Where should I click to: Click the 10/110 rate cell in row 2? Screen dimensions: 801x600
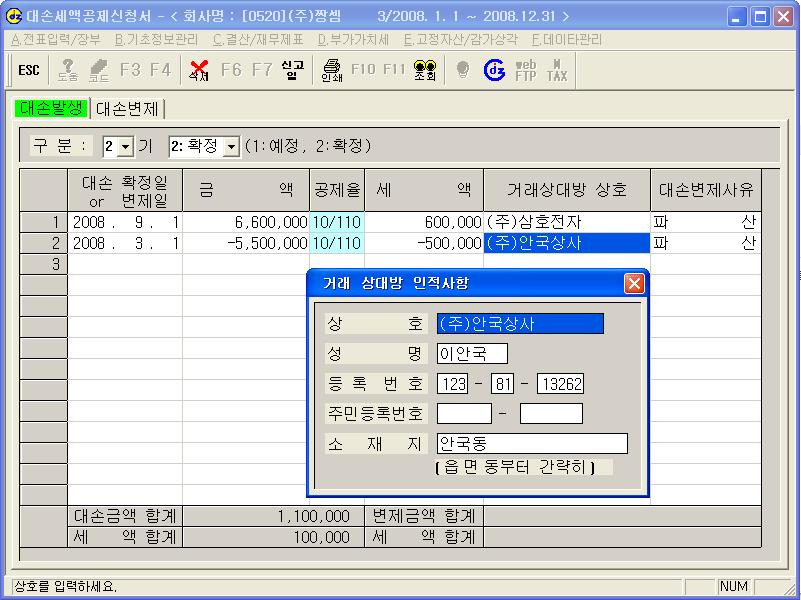click(337, 243)
